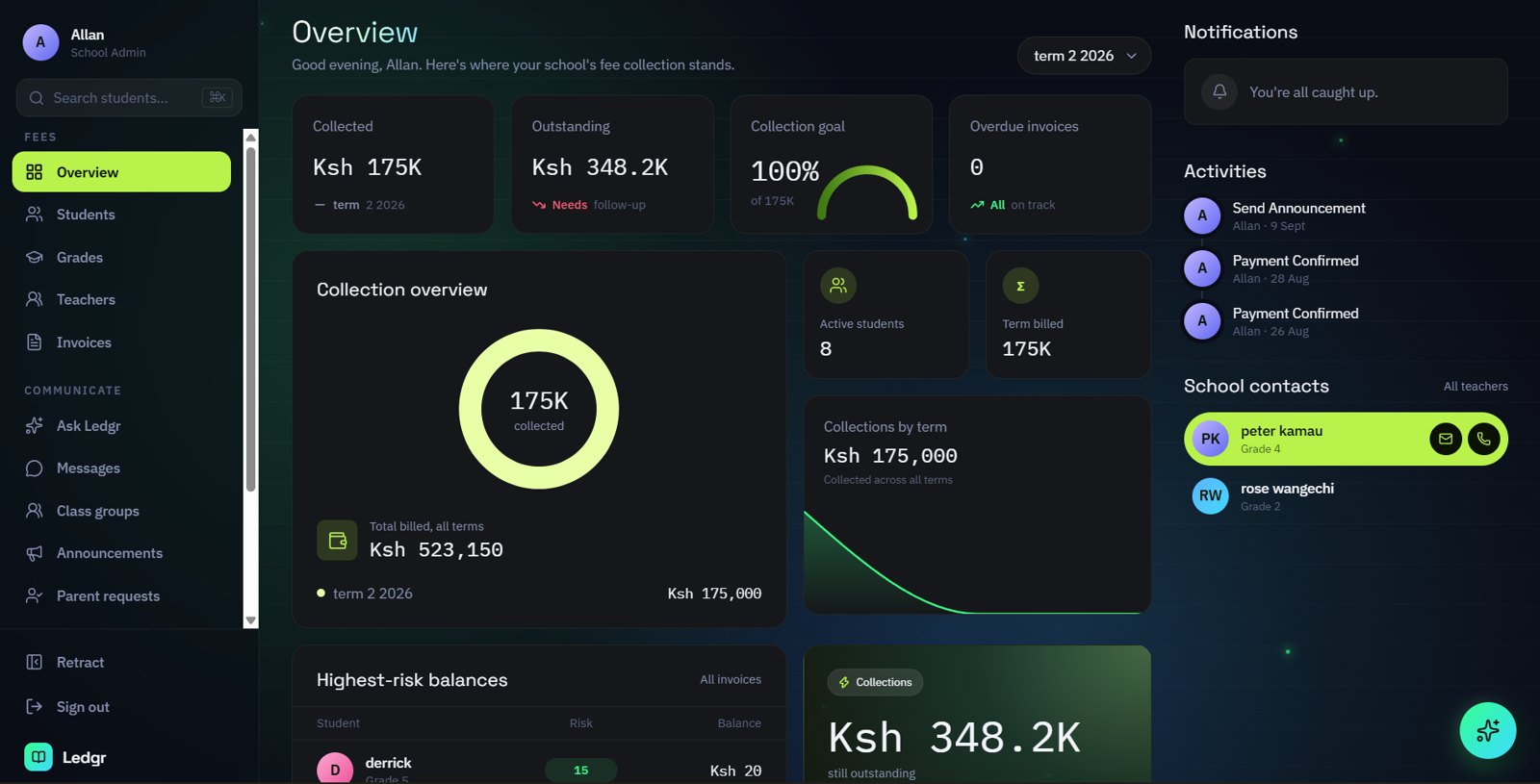The width and height of the screenshot is (1540, 784).
Task: Click Allan's profile avatar in sidebar
Action: pyautogui.click(x=40, y=42)
